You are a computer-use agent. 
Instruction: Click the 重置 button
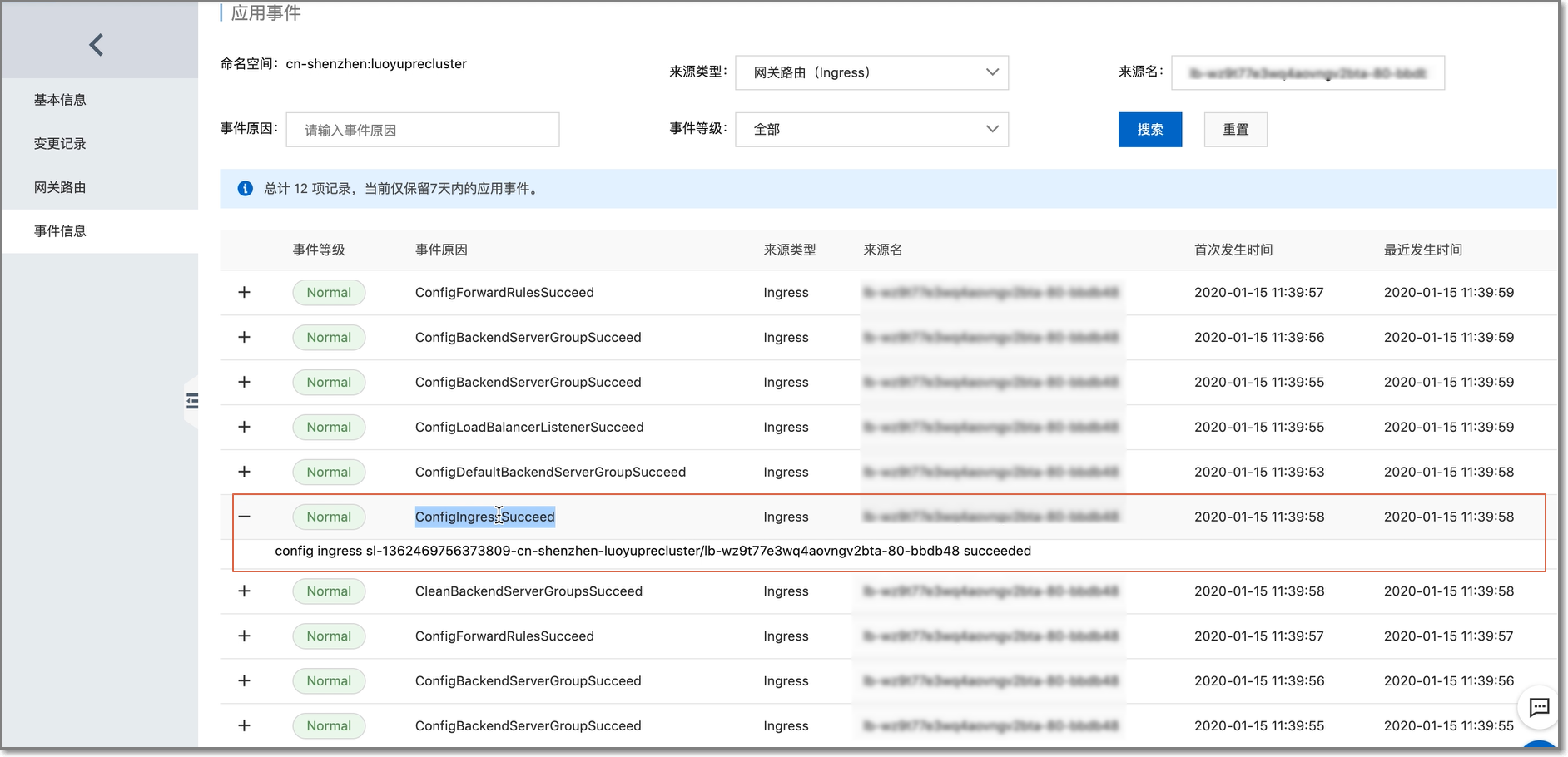tap(1235, 130)
